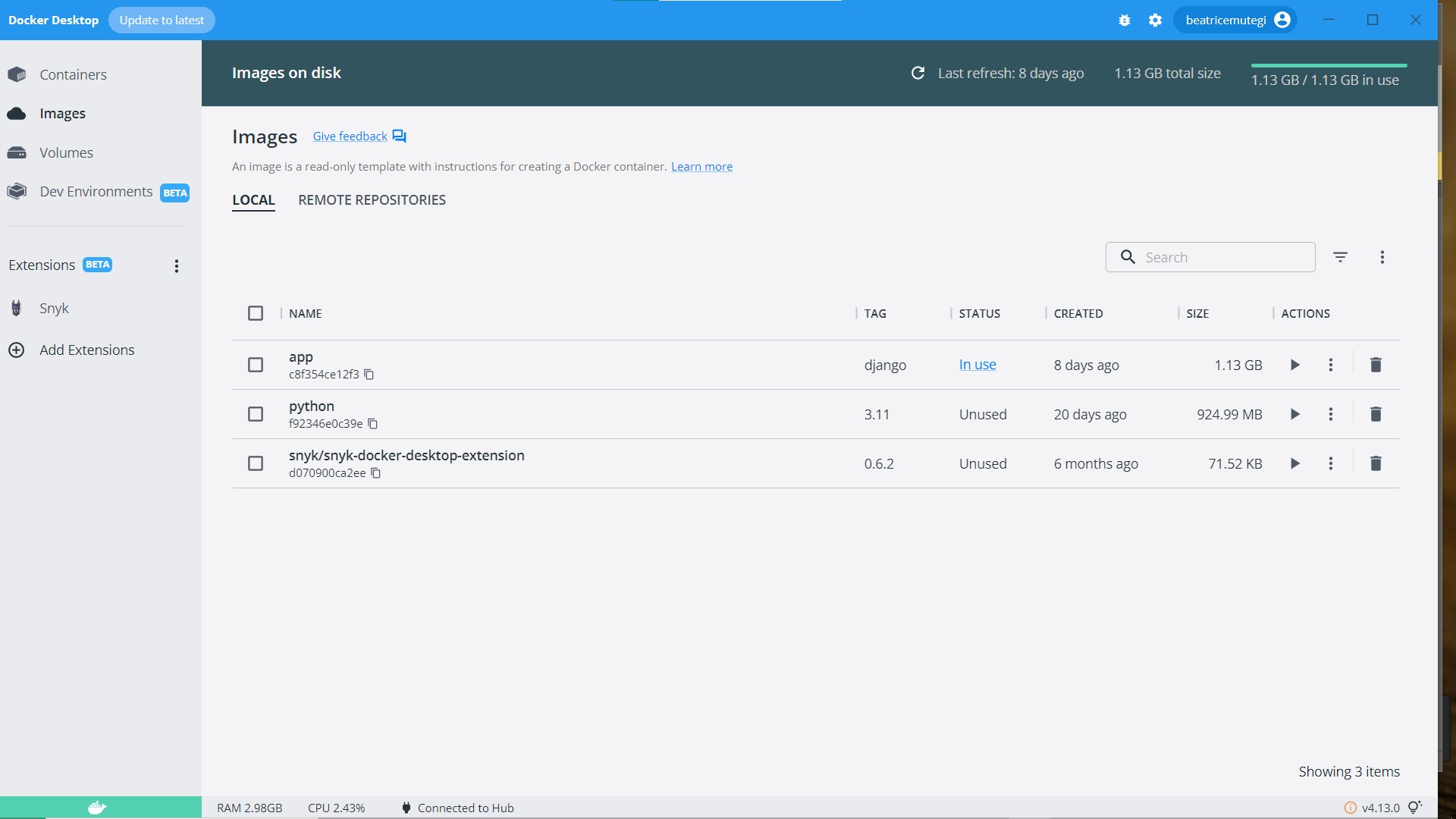Click the lightbulb tips icon
The image size is (1456, 819).
pos(1415,807)
